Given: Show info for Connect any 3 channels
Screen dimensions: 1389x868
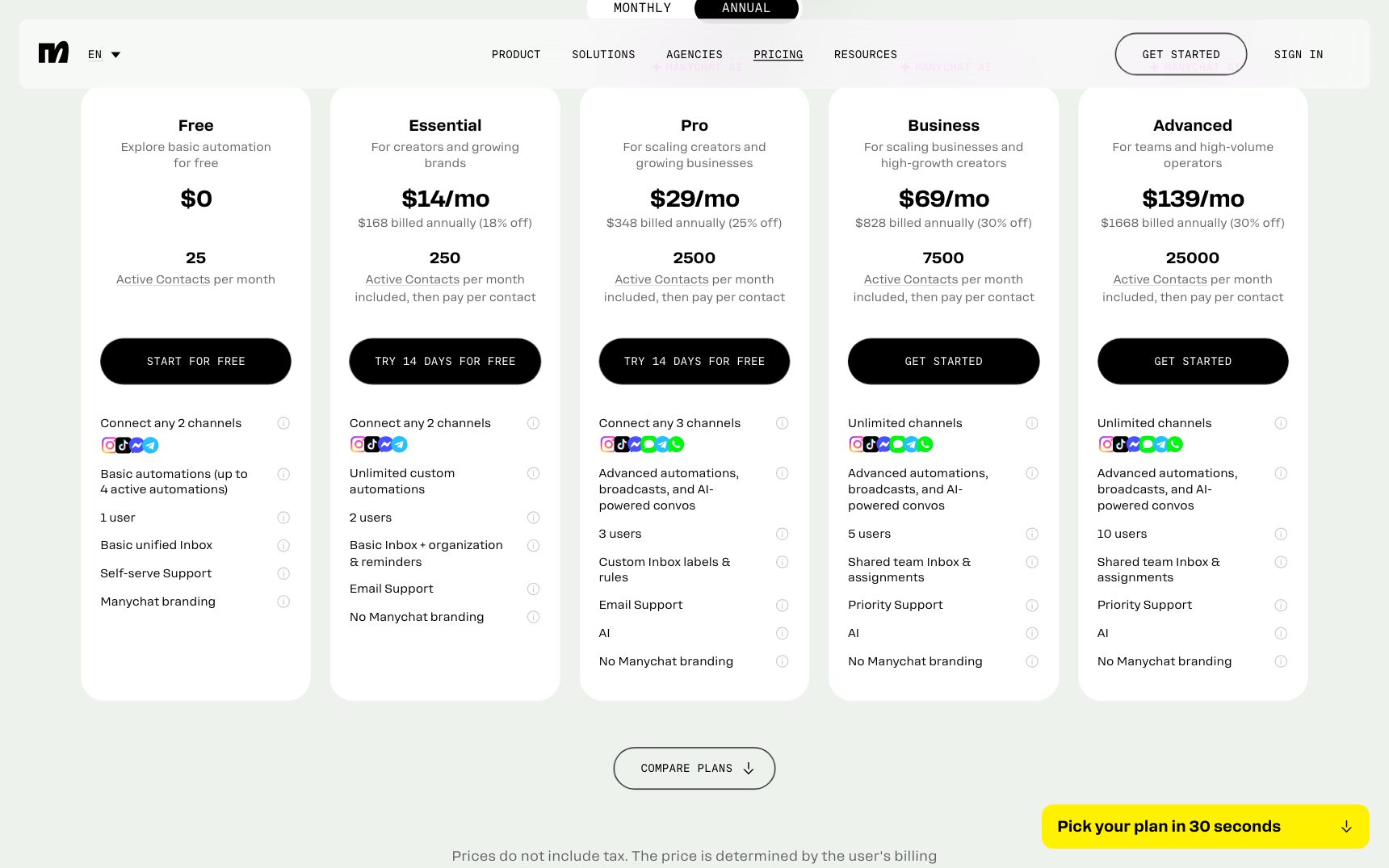Looking at the screenshot, I should 782,423.
